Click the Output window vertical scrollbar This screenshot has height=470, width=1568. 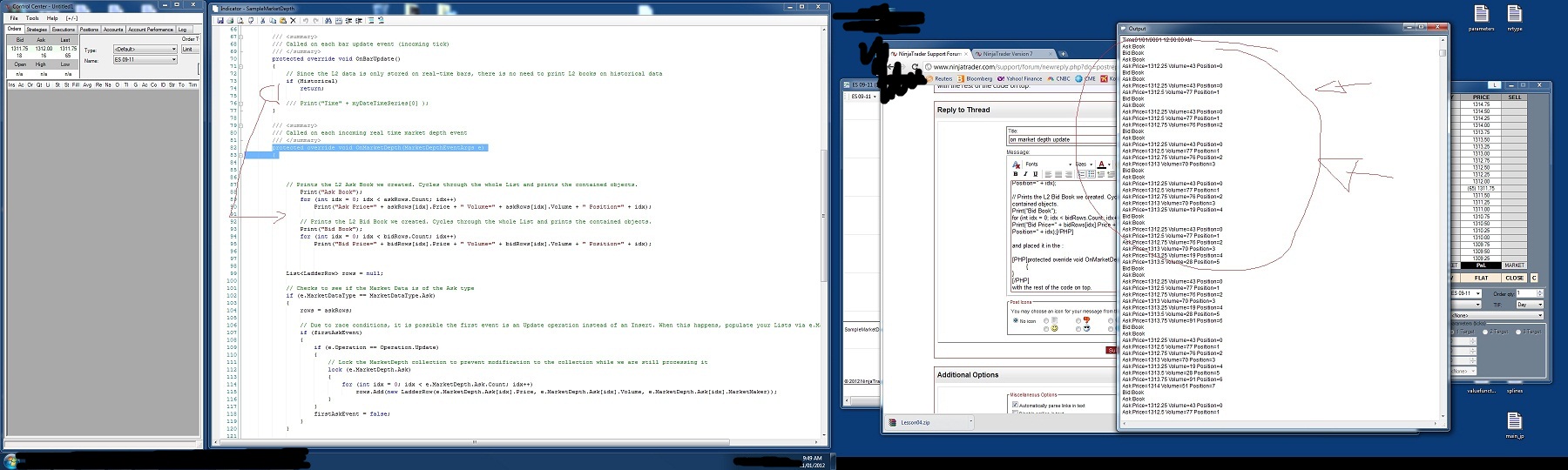[x=1442, y=226]
